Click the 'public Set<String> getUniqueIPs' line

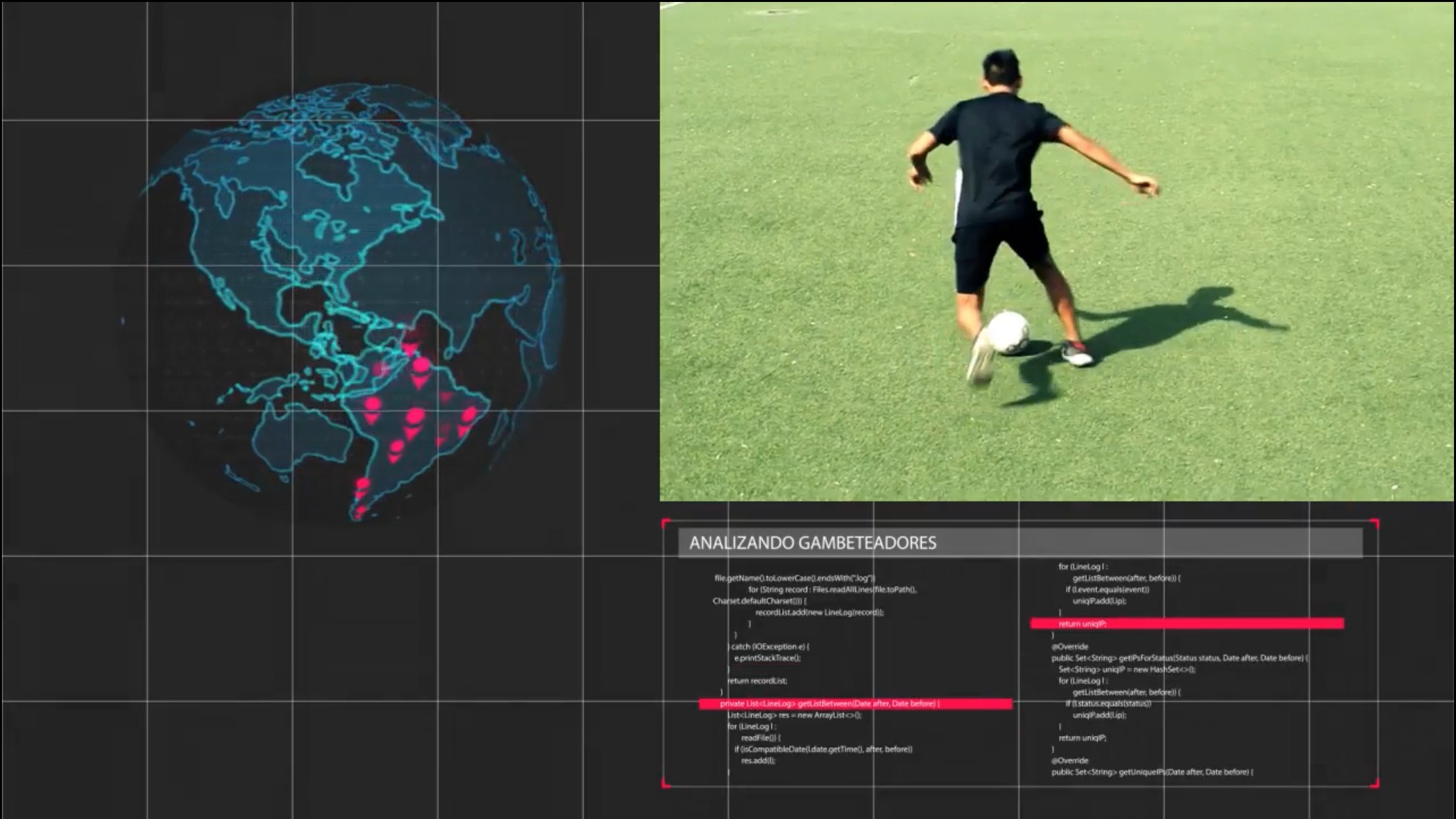(1152, 772)
